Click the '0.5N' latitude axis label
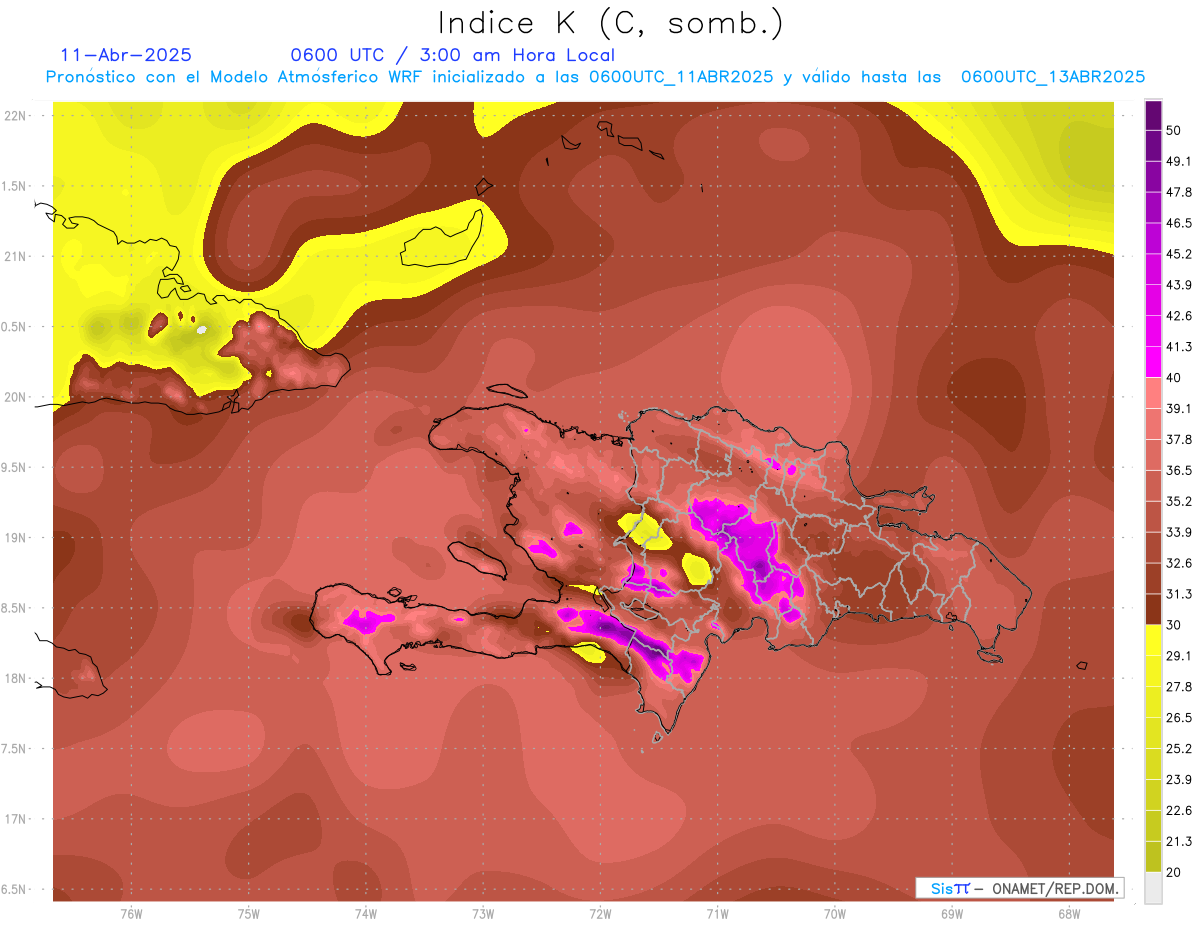This screenshot has width=1200, height=927. [14, 326]
